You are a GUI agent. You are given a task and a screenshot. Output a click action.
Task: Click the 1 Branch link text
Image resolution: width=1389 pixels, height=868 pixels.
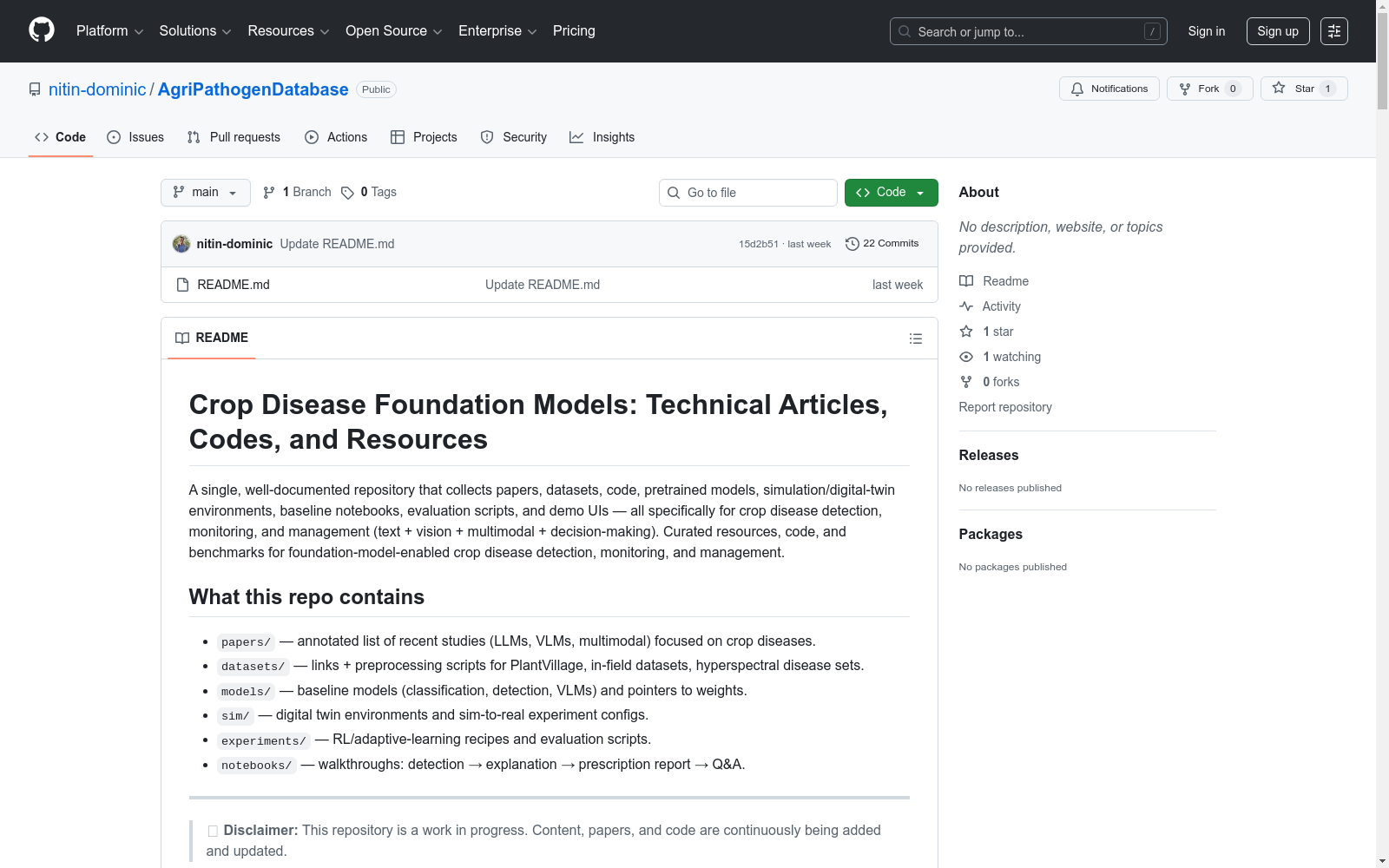[307, 192]
